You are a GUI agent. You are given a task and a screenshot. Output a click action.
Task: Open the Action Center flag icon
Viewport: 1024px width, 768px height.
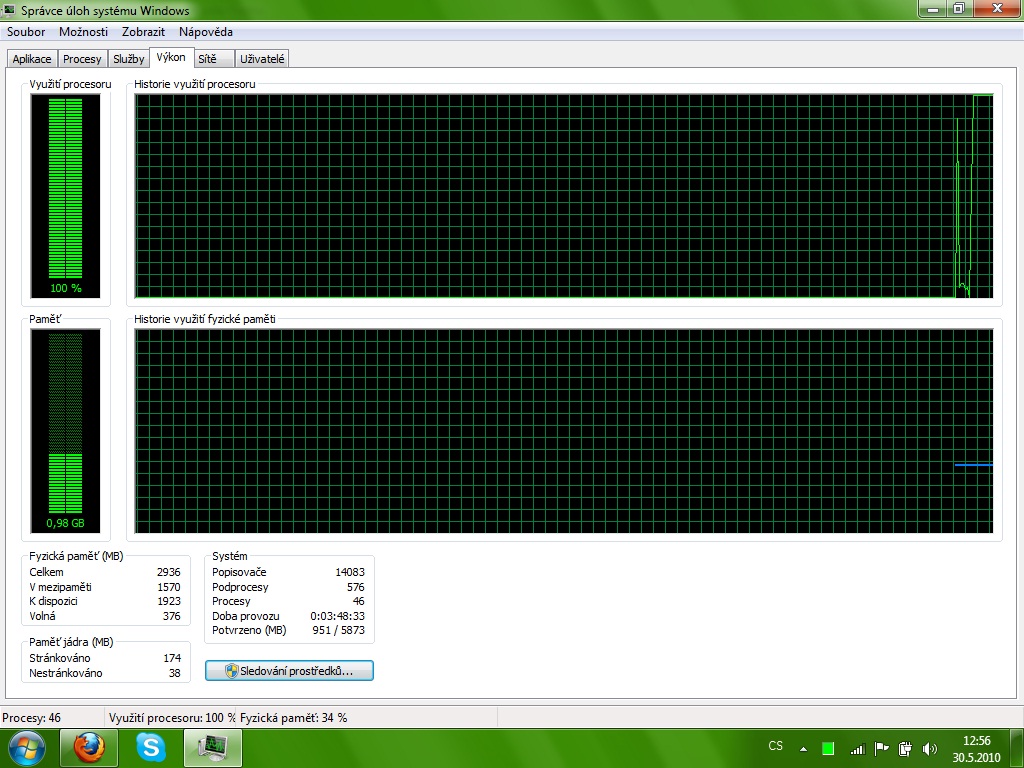coord(881,748)
